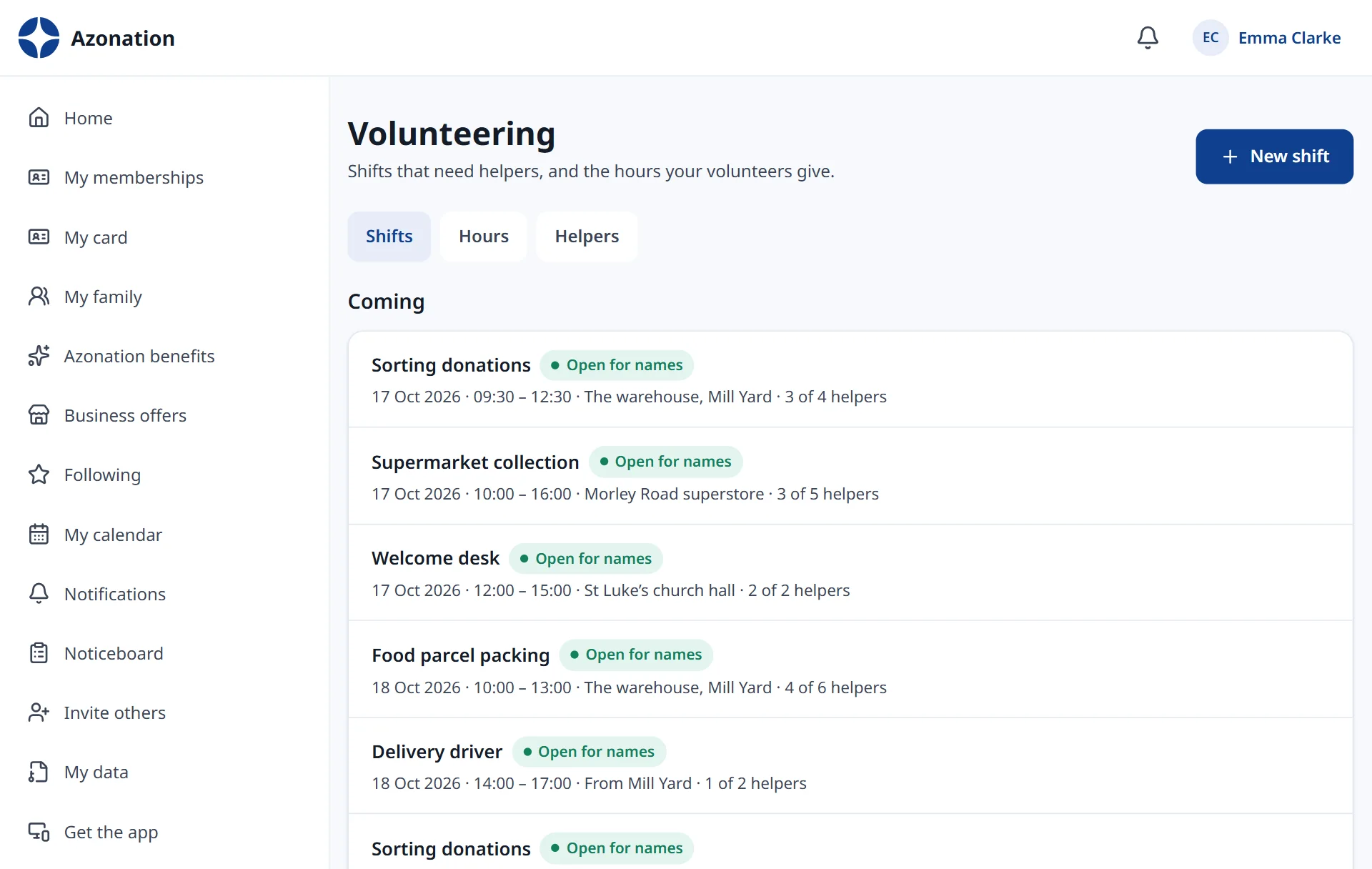Switch to the Helpers tab
This screenshot has height=869, width=1372.
[x=587, y=237]
